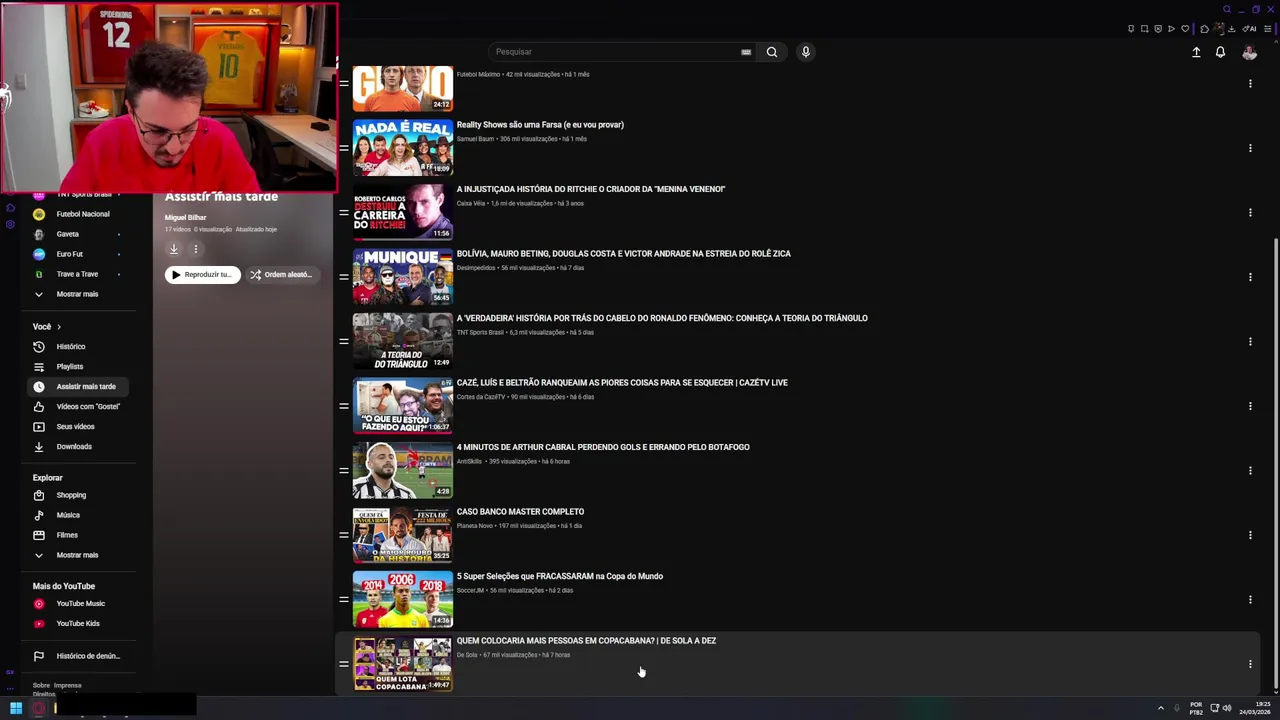The width and height of the screenshot is (1280, 720).
Task: Grab reorder handle of Reality Shows video
Action: 343,148
